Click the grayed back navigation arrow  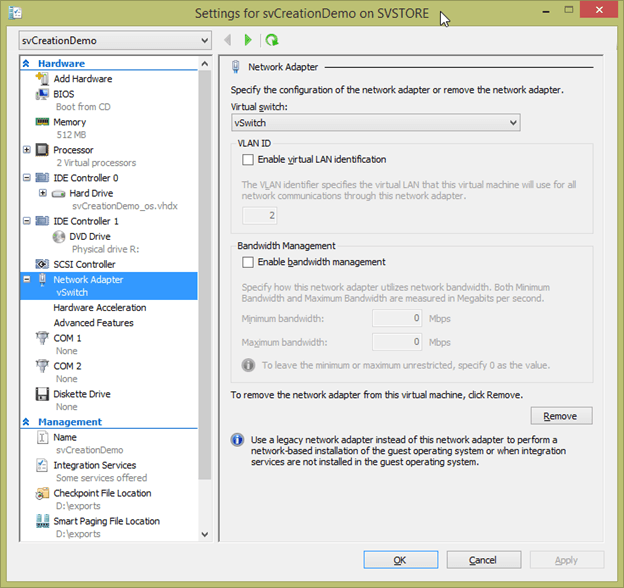point(228,40)
